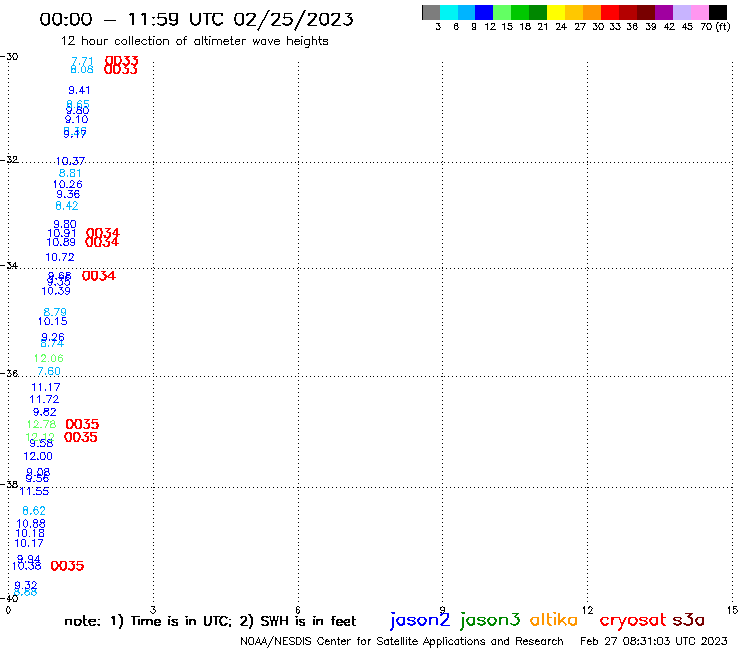Viewport: 740px width, 650px height.
Task: Click the wave height value 7.71
Action: [82, 61]
